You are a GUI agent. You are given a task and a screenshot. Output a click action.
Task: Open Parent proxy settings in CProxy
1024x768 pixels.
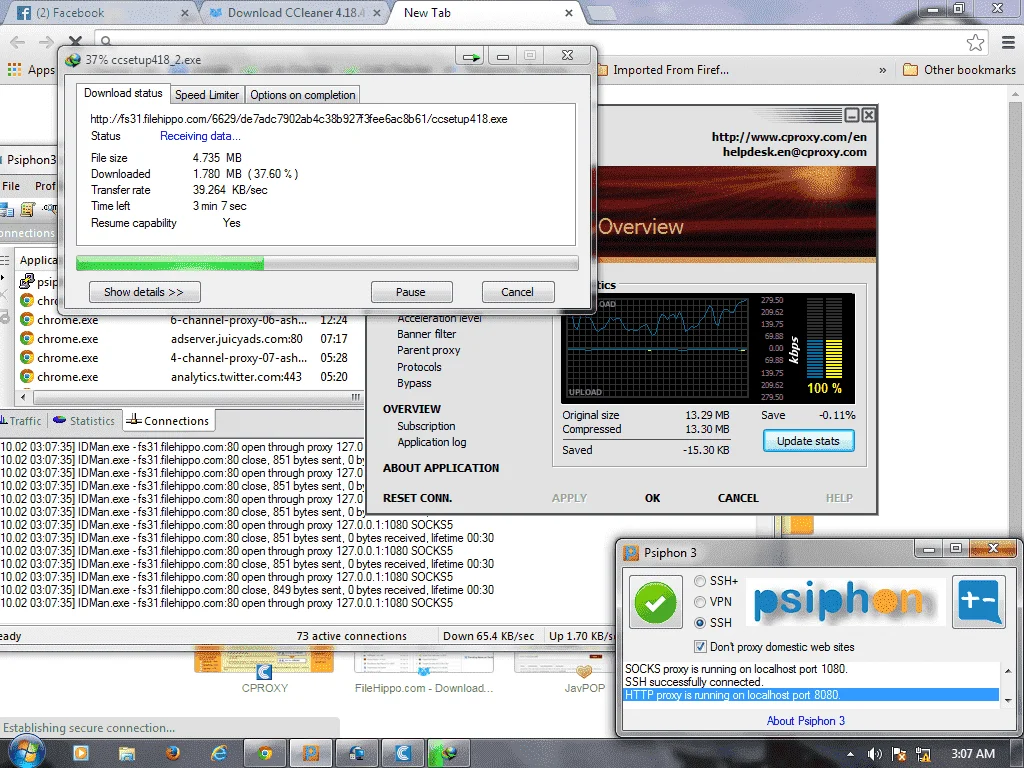(x=428, y=350)
